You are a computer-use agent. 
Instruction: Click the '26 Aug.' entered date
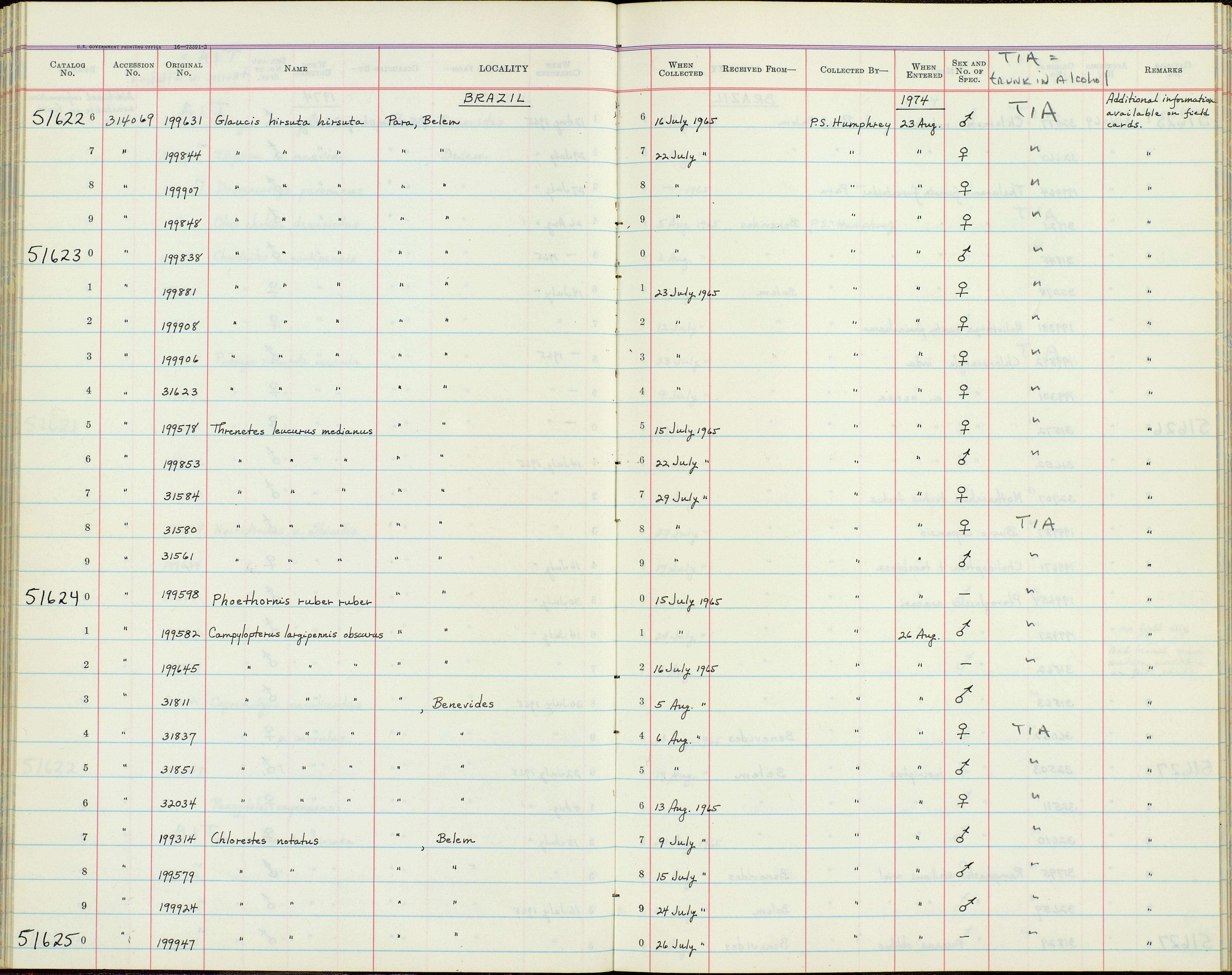click(919, 636)
